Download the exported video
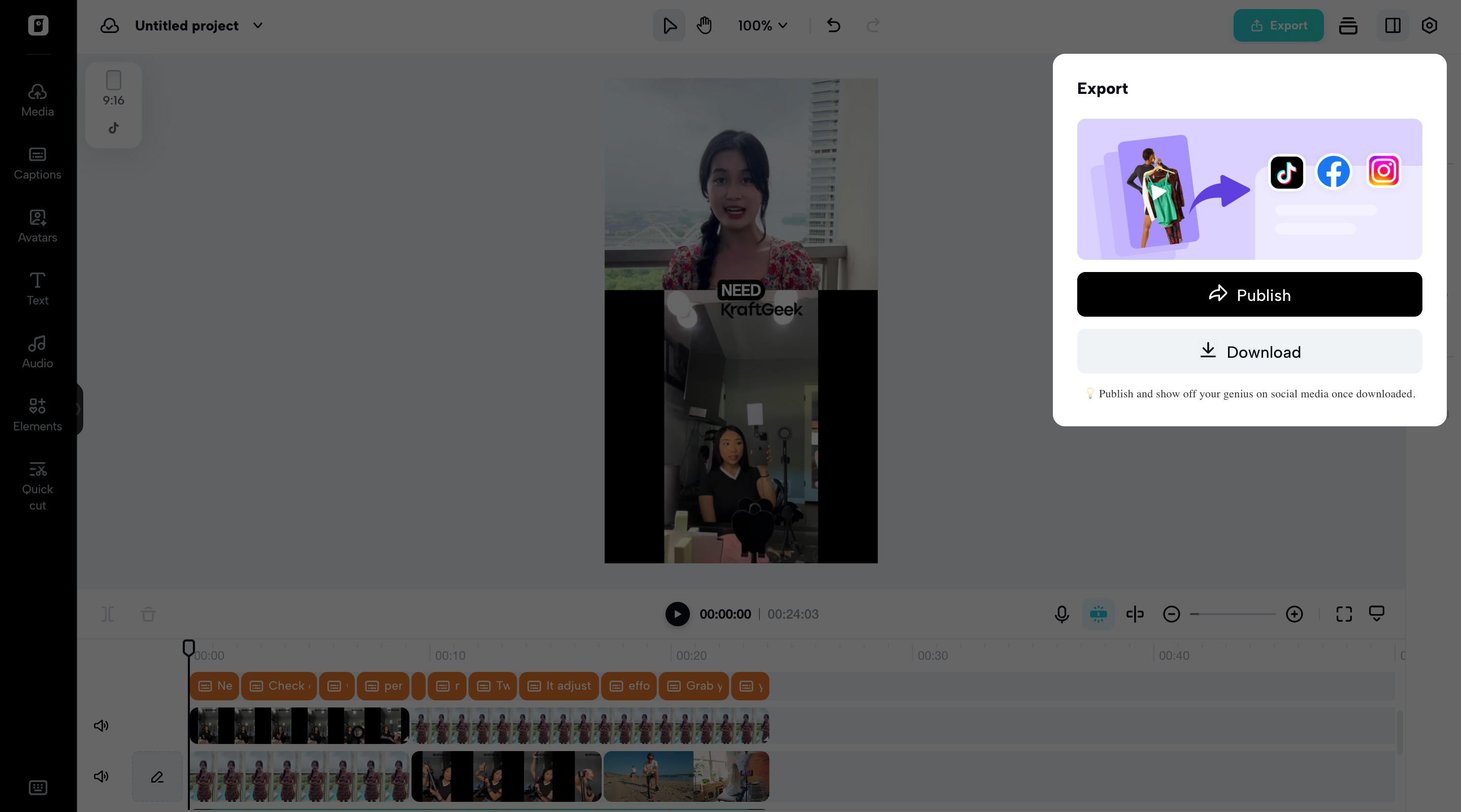This screenshot has height=812, width=1461. tap(1249, 352)
